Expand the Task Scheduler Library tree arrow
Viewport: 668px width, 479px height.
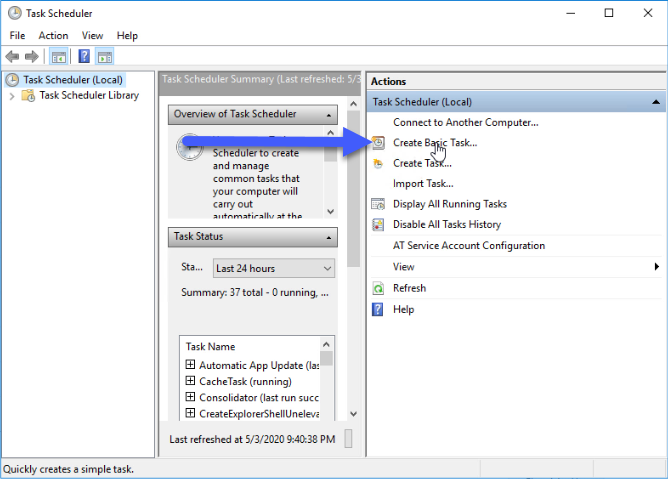12,96
